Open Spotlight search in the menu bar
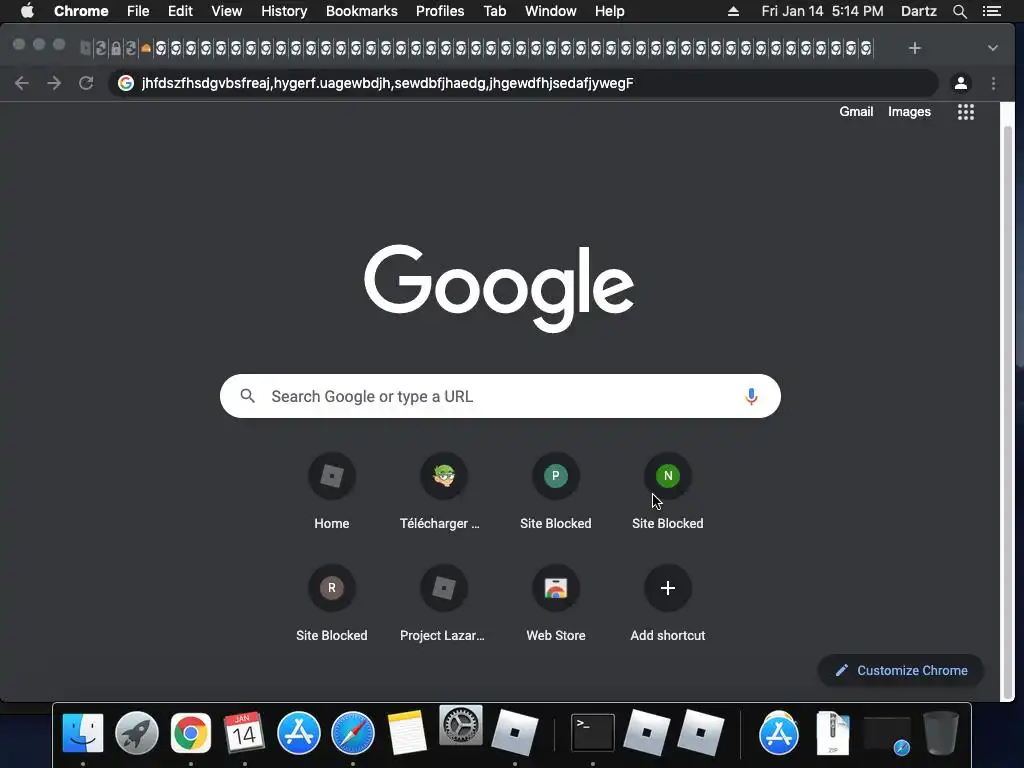The height and width of the screenshot is (768, 1024). pos(959,11)
